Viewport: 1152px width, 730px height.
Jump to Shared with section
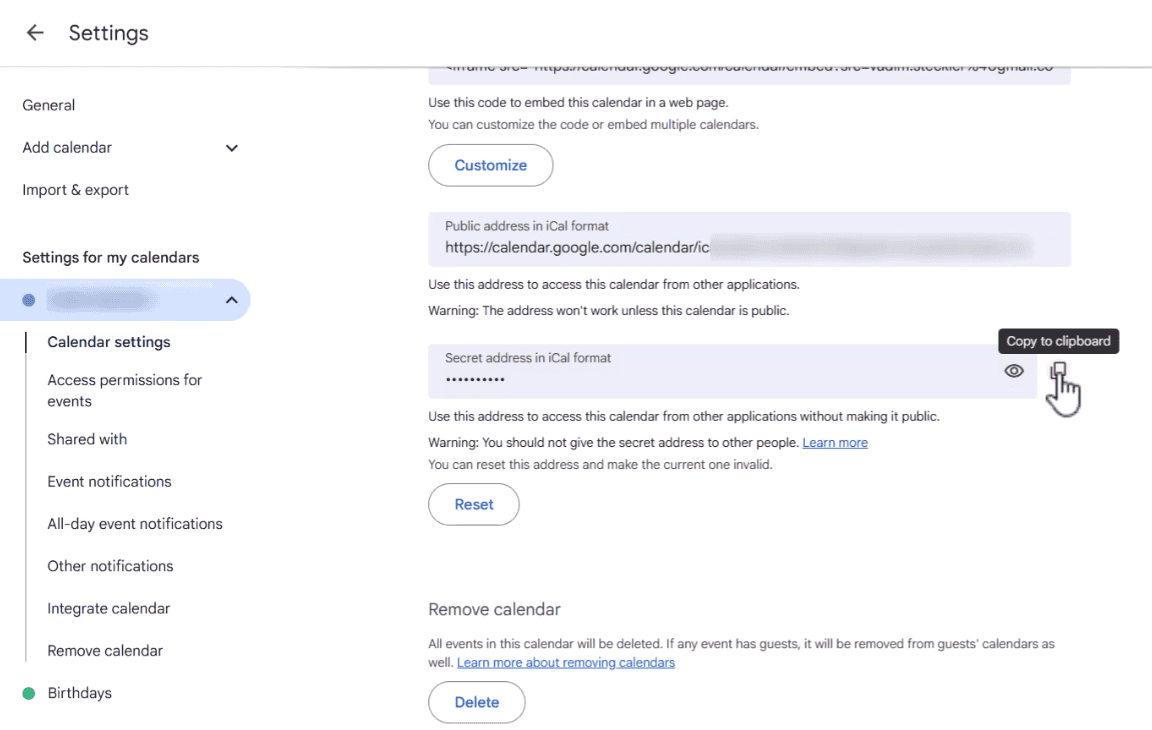pos(87,439)
